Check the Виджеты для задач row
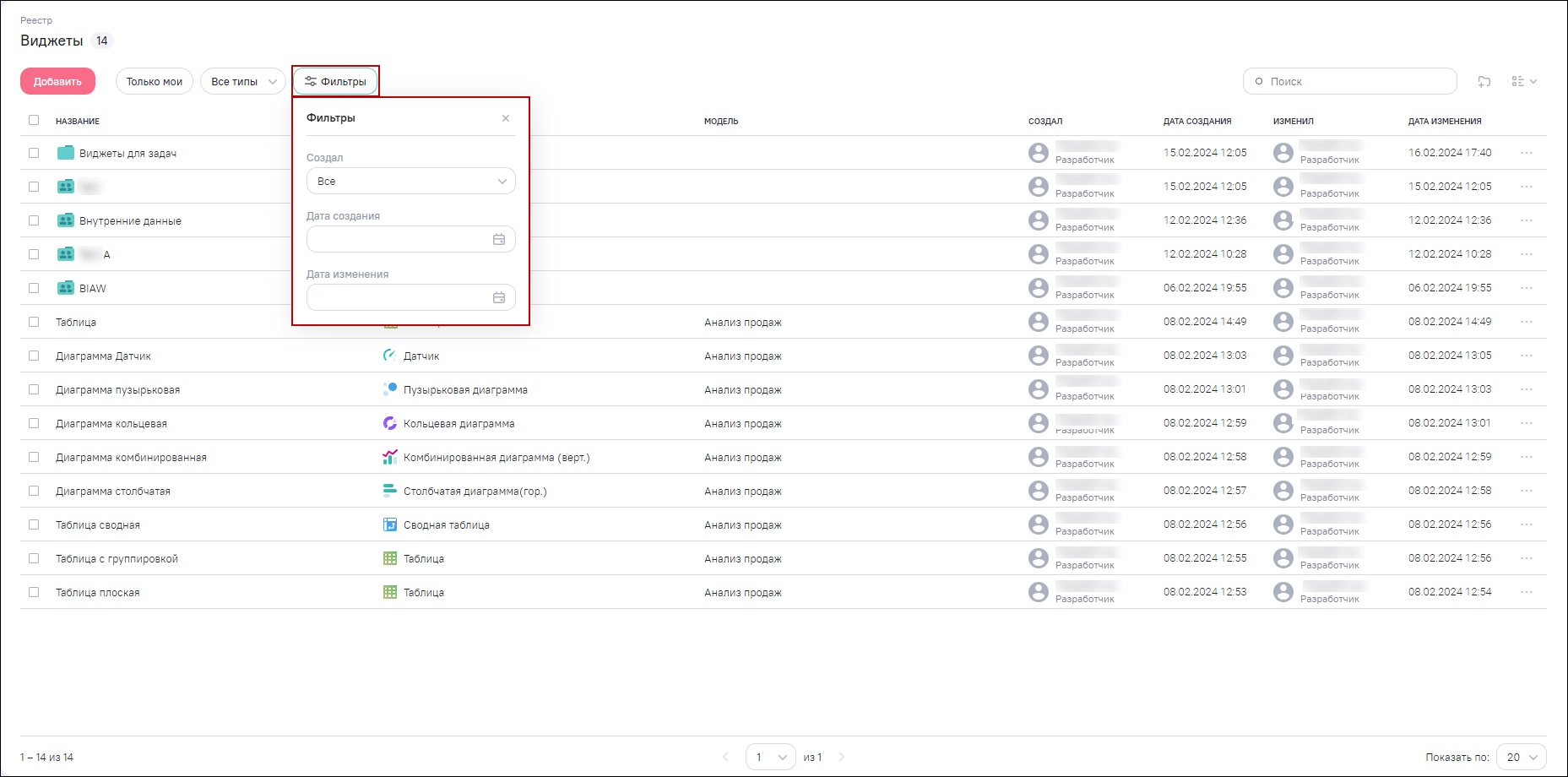 pos(34,153)
